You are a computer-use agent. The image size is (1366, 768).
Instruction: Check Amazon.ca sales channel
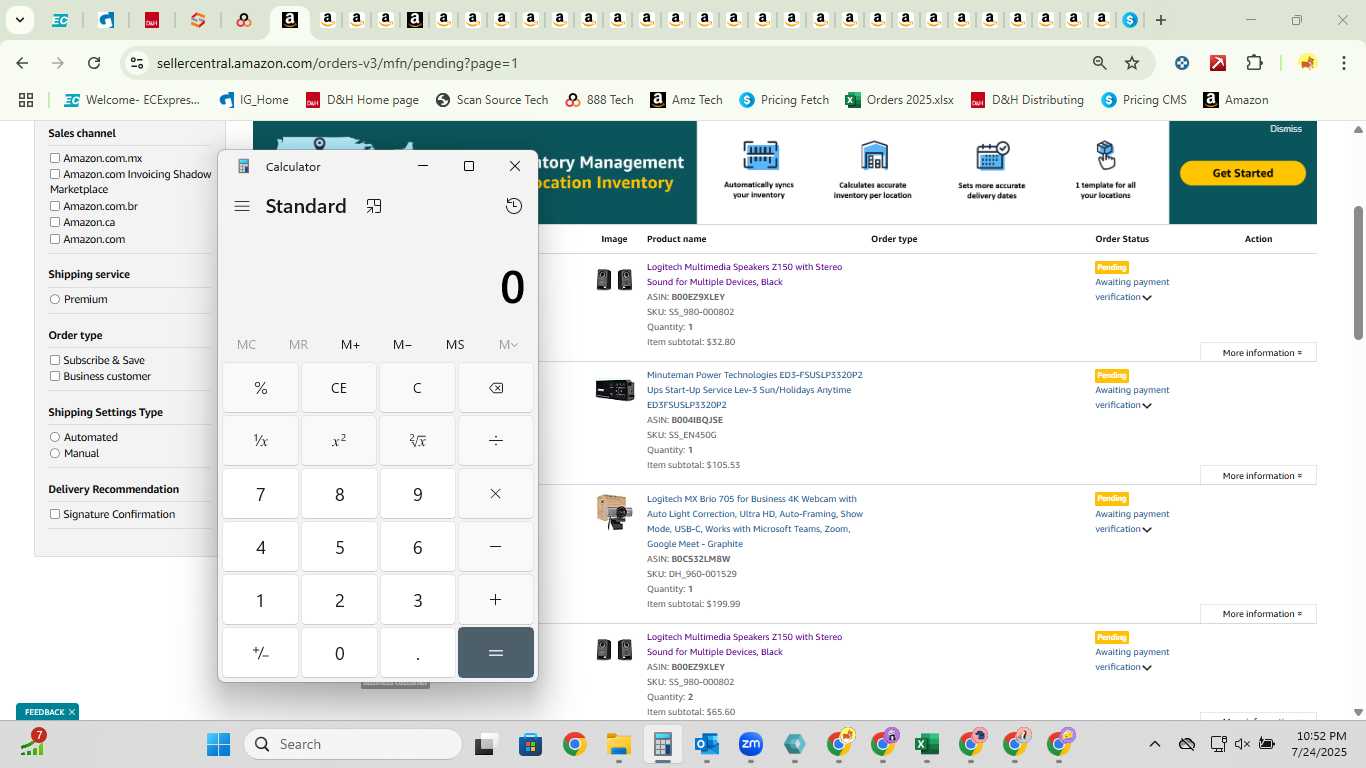click(55, 222)
